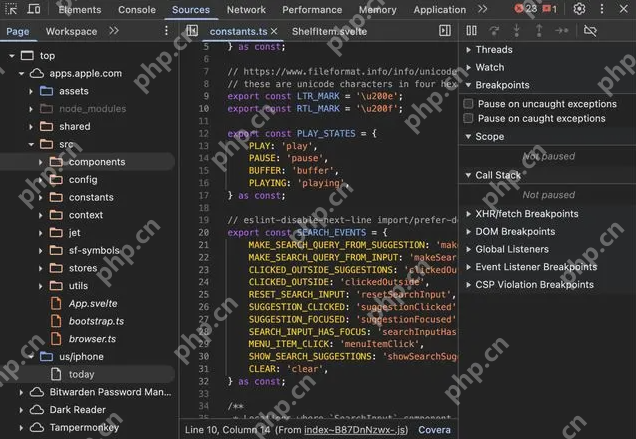This screenshot has height=439, width=636.
Task: Expand XHR/fetch Breakpoints section
Action: pyautogui.click(x=526, y=214)
